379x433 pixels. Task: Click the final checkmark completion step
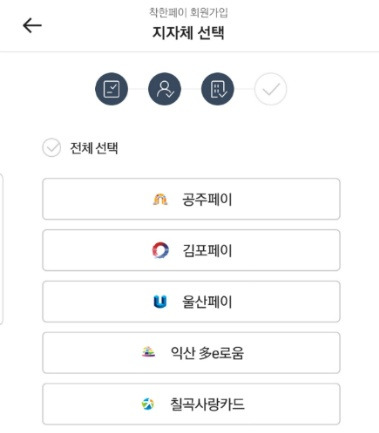click(270, 89)
